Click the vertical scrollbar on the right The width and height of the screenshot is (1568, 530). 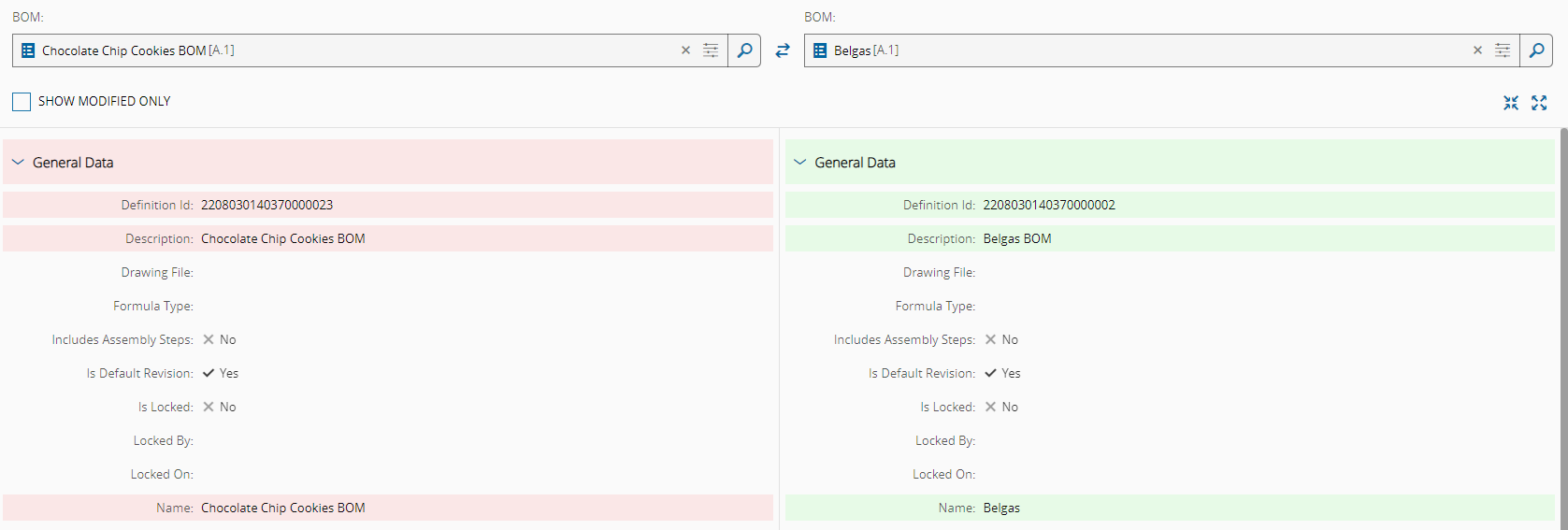click(1563, 328)
